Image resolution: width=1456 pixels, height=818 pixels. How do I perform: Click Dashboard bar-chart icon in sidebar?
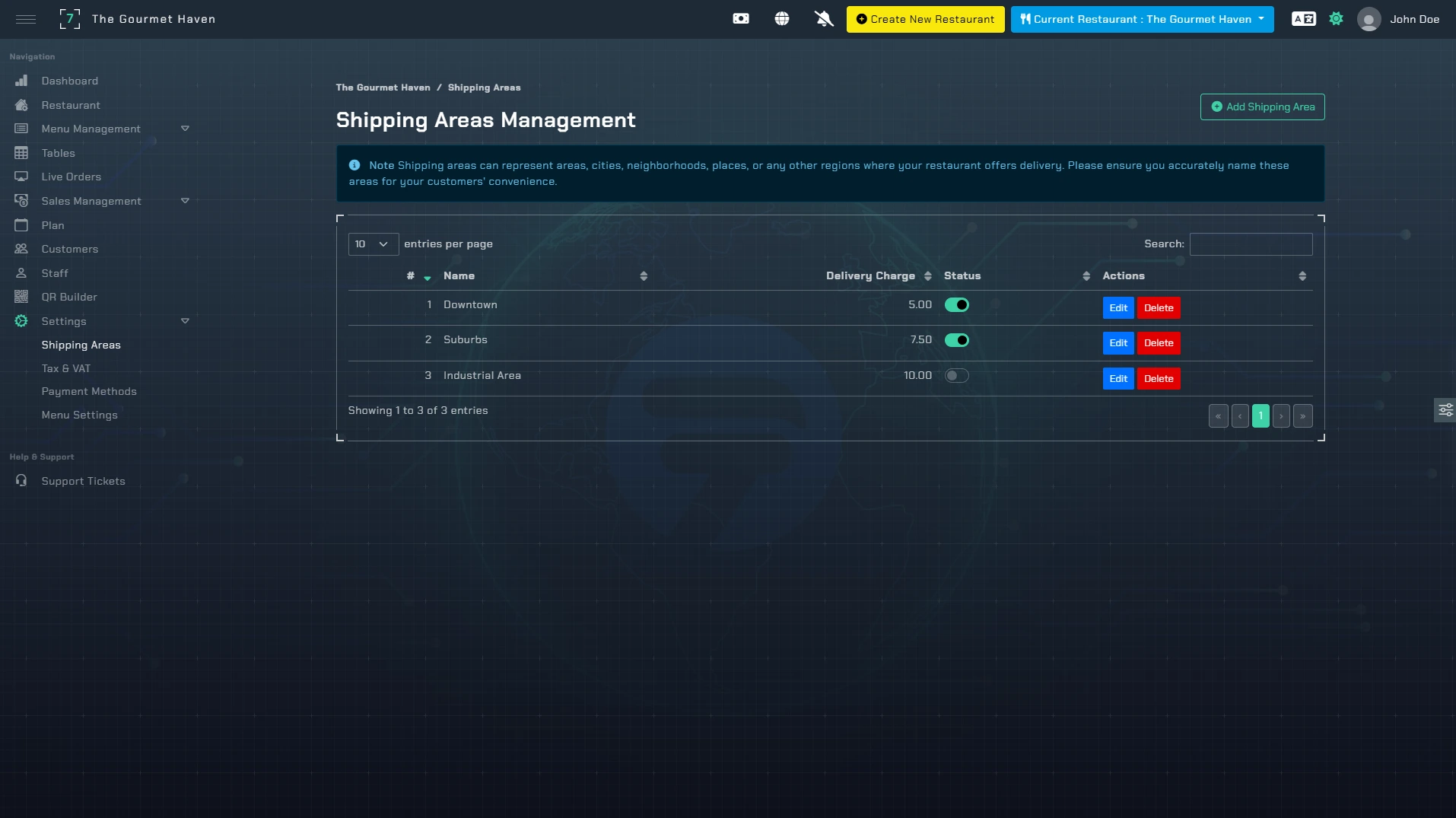(21, 81)
